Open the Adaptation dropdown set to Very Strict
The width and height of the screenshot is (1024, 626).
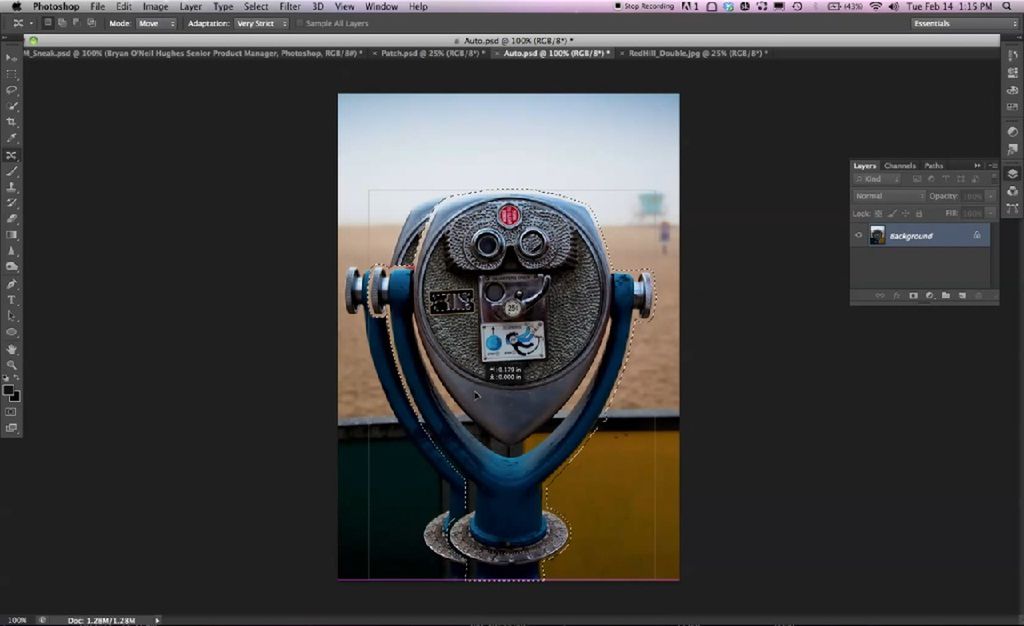pyautogui.click(x=261, y=23)
